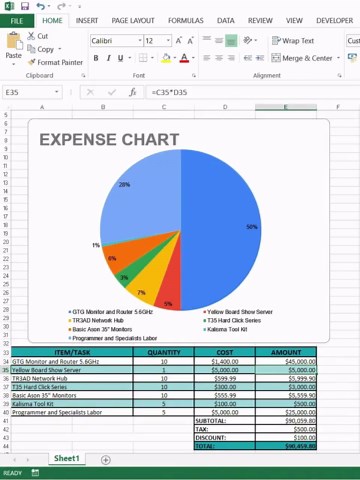The width and height of the screenshot is (360, 480).
Task: Click Decrease Indent icon
Action: pyautogui.click(x=248, y=58)
